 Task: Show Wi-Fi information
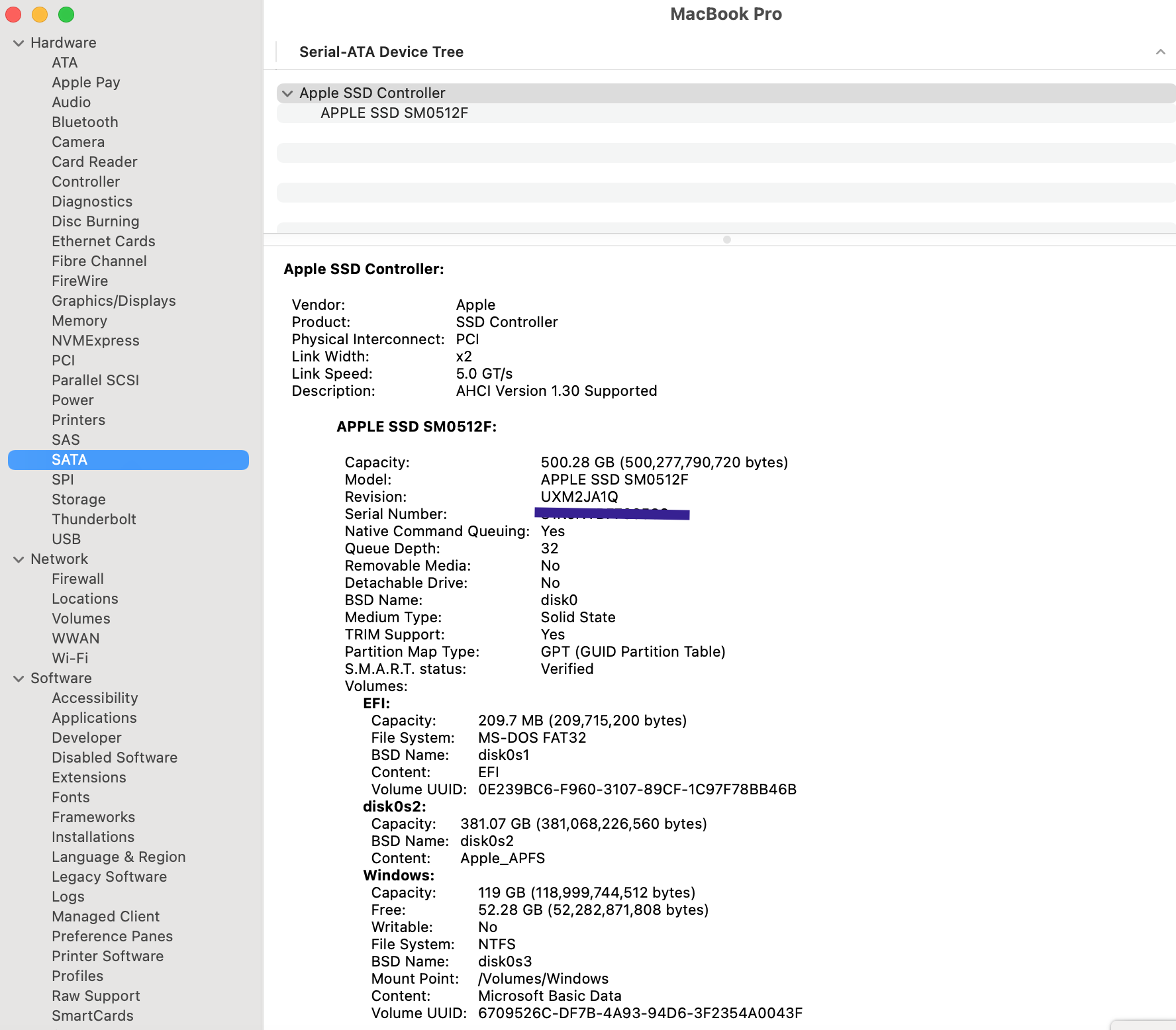click(70, 659)
